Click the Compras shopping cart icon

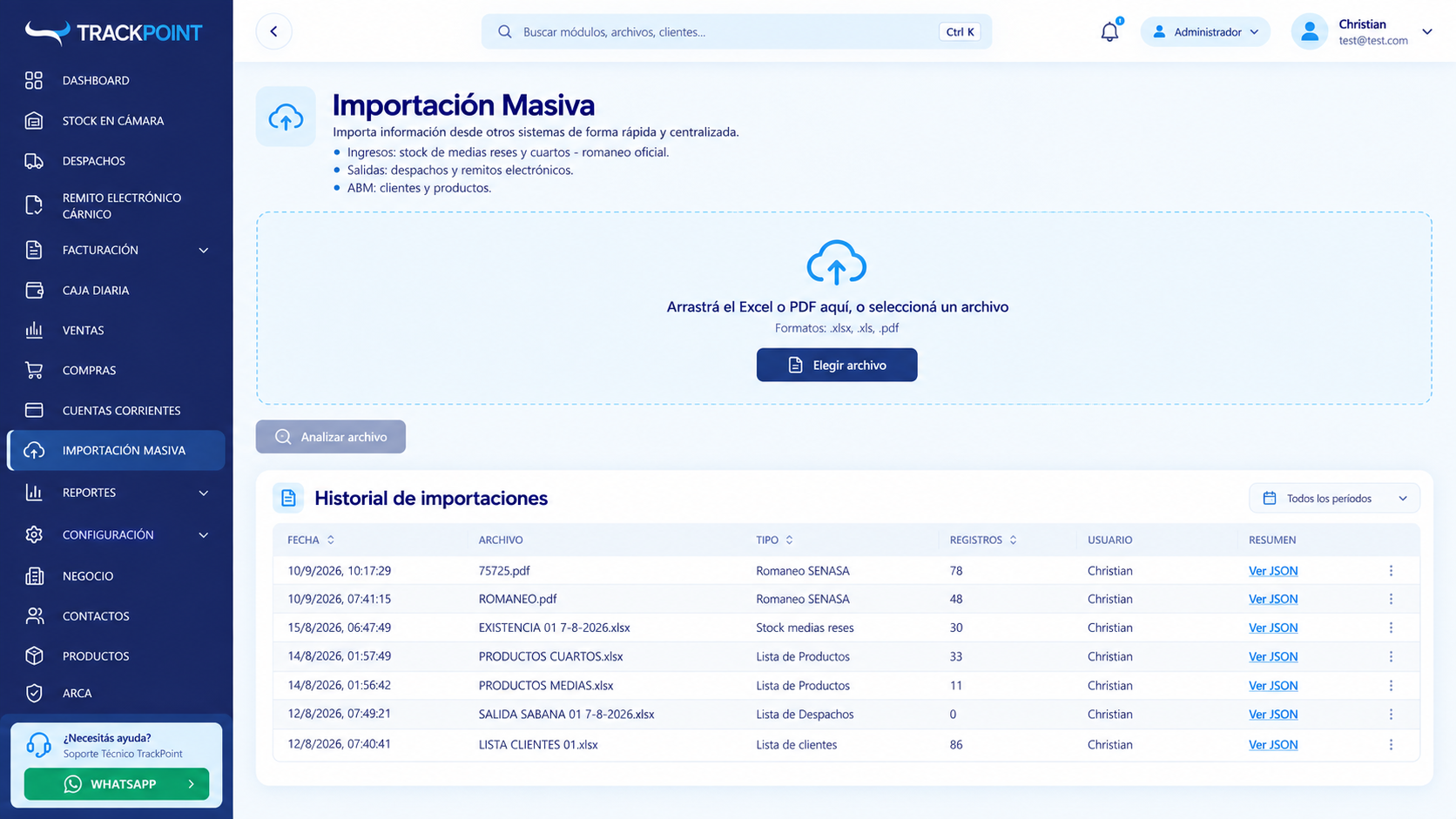(x=34, y=370)
